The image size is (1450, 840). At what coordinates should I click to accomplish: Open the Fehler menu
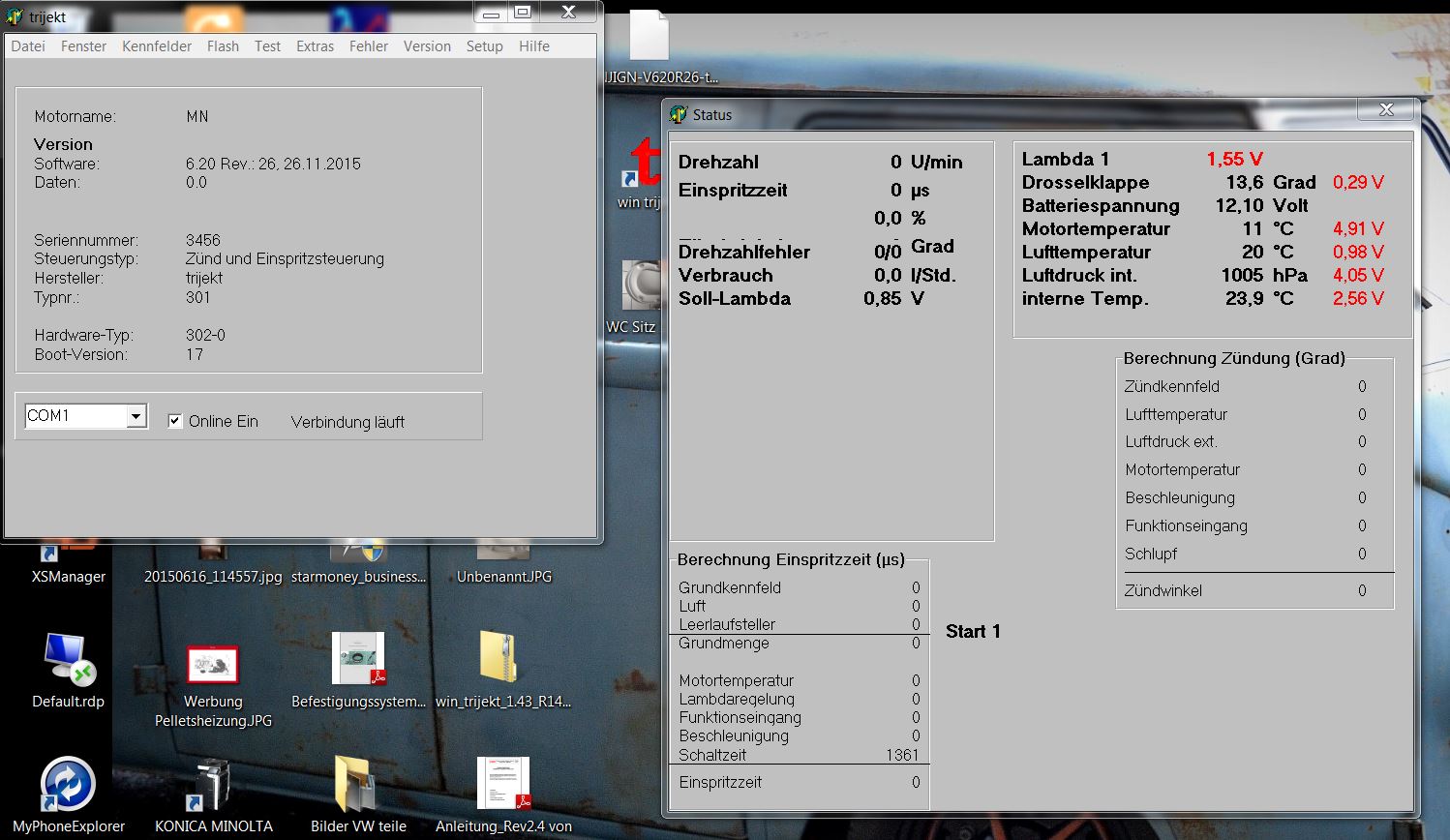[x=369, y=46]
